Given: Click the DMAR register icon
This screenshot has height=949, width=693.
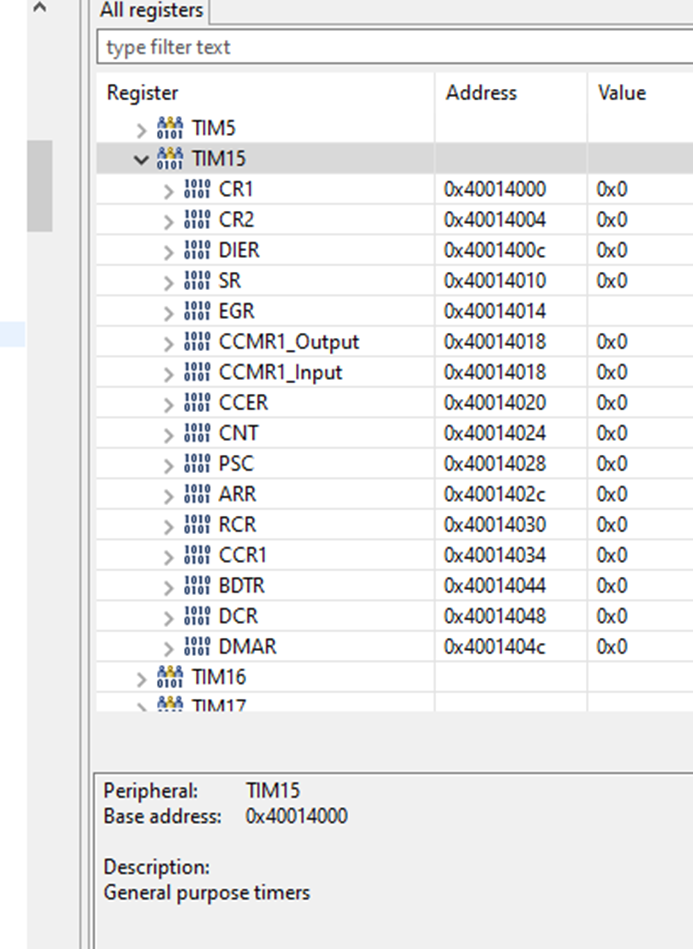Looking at the screenshot, I should point(197,646).
